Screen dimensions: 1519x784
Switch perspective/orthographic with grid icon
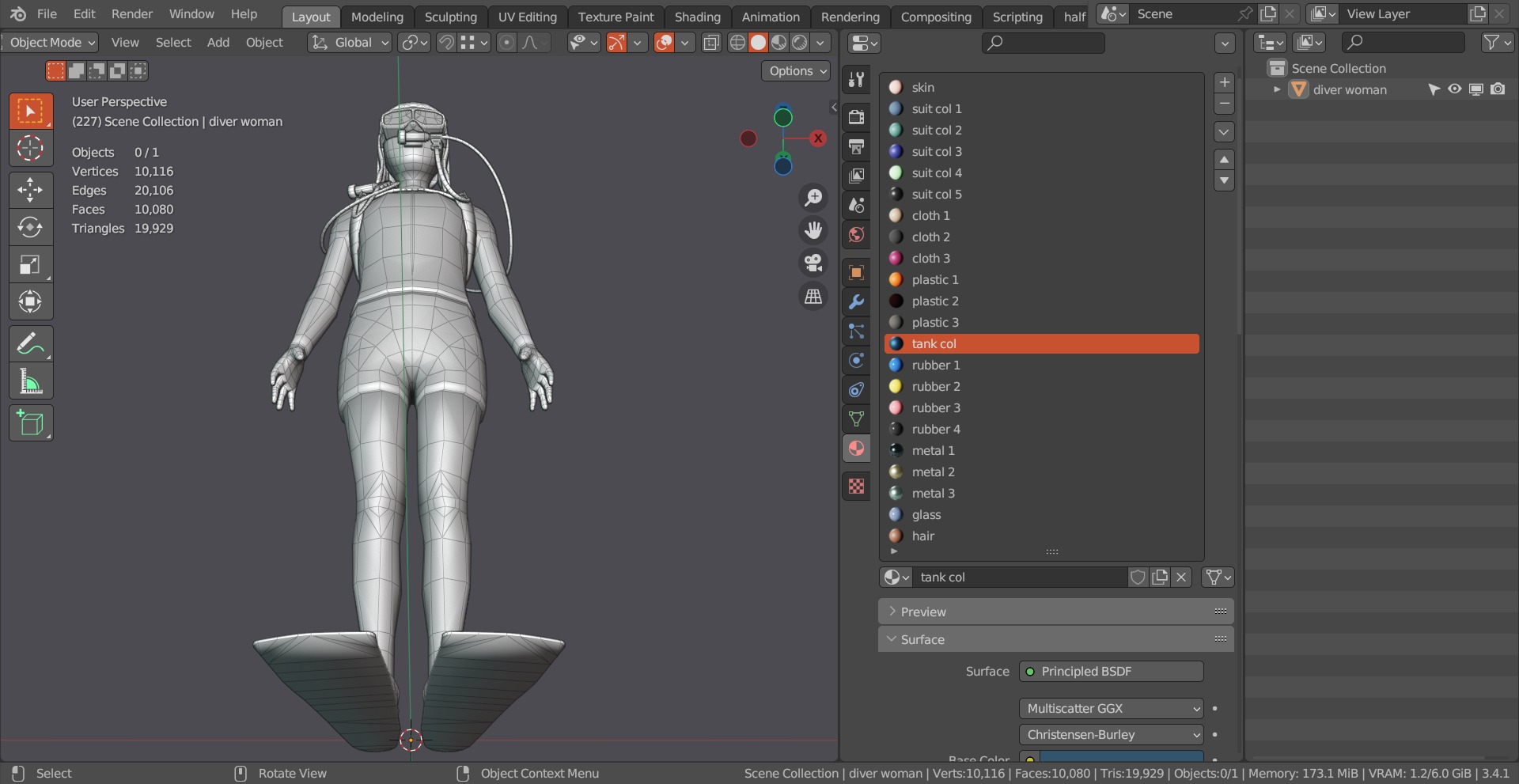[813, 296]
